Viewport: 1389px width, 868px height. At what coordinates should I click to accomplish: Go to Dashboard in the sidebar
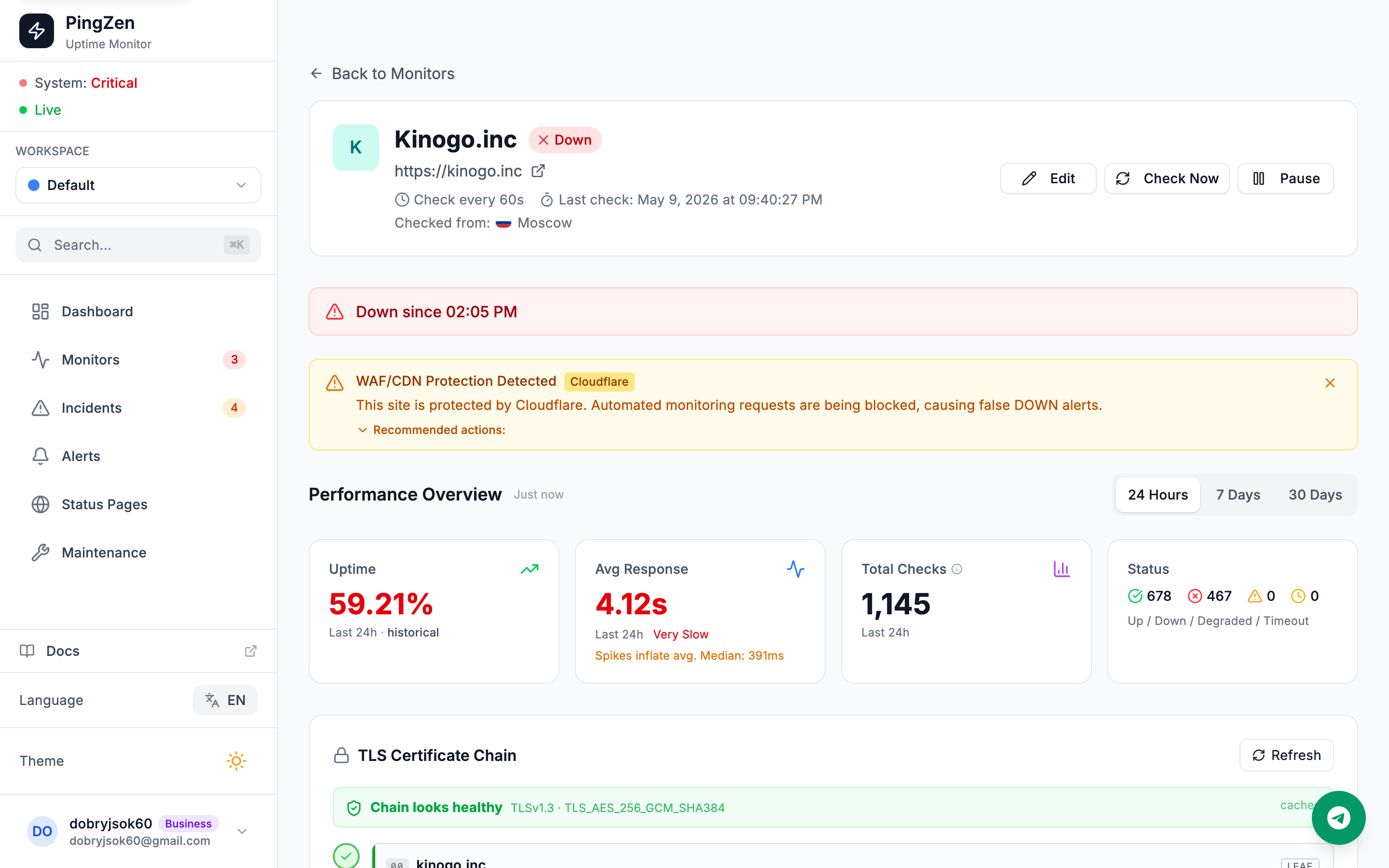[x=138, y=311]
